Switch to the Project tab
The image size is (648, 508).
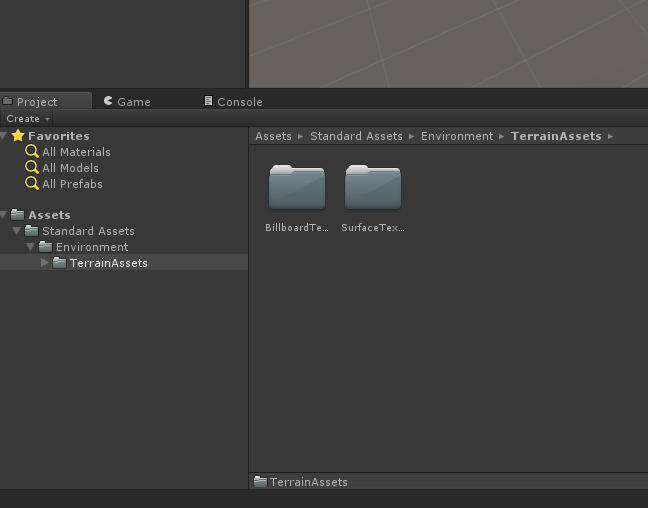(45, 101)
